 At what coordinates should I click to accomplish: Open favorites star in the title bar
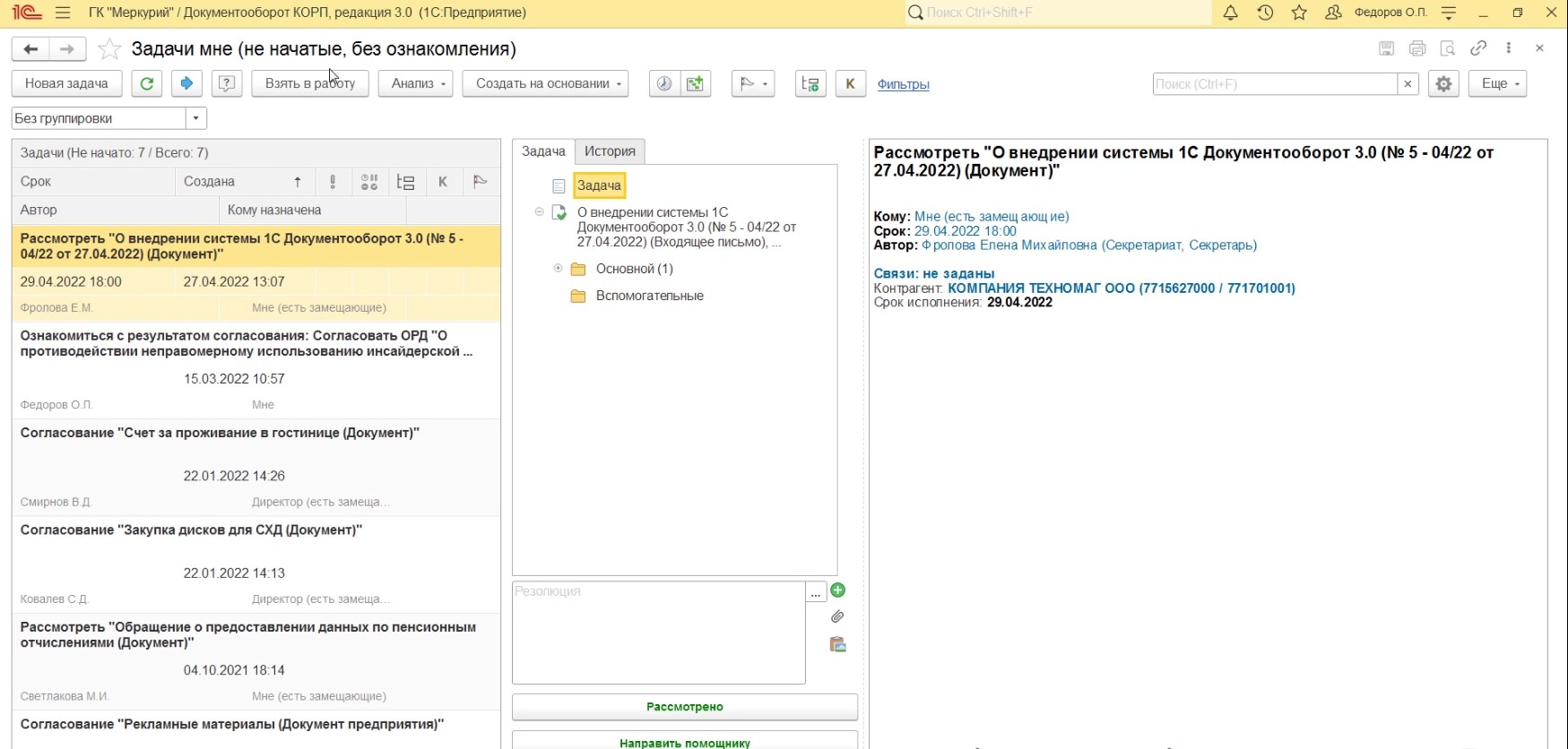point(1299,13)
